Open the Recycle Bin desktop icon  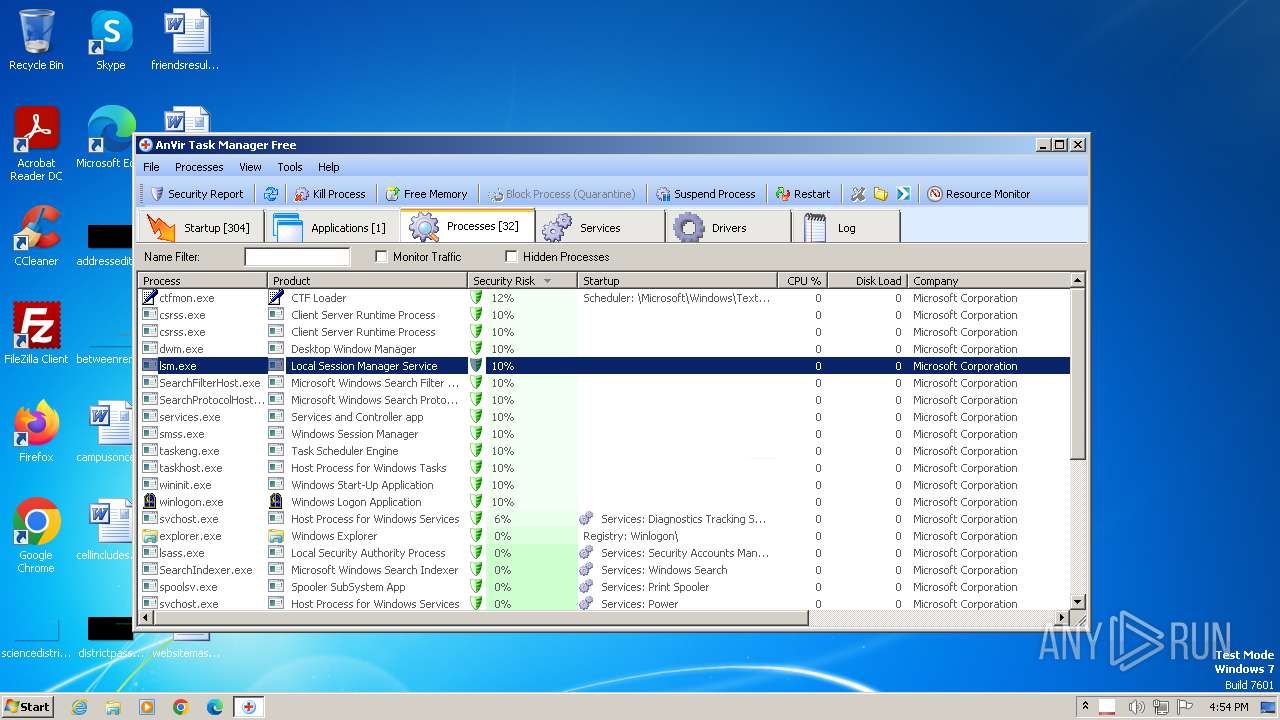click(x=36, y=40)
